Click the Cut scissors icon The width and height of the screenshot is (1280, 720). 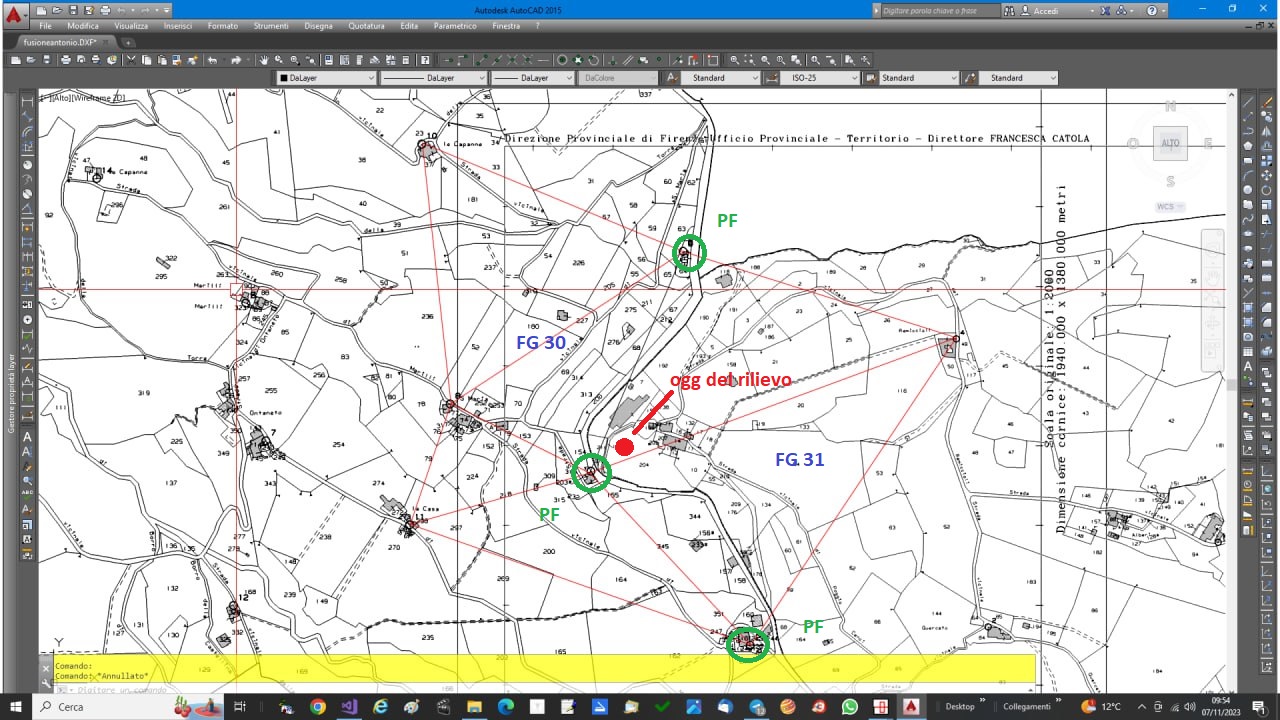point(130,60)
